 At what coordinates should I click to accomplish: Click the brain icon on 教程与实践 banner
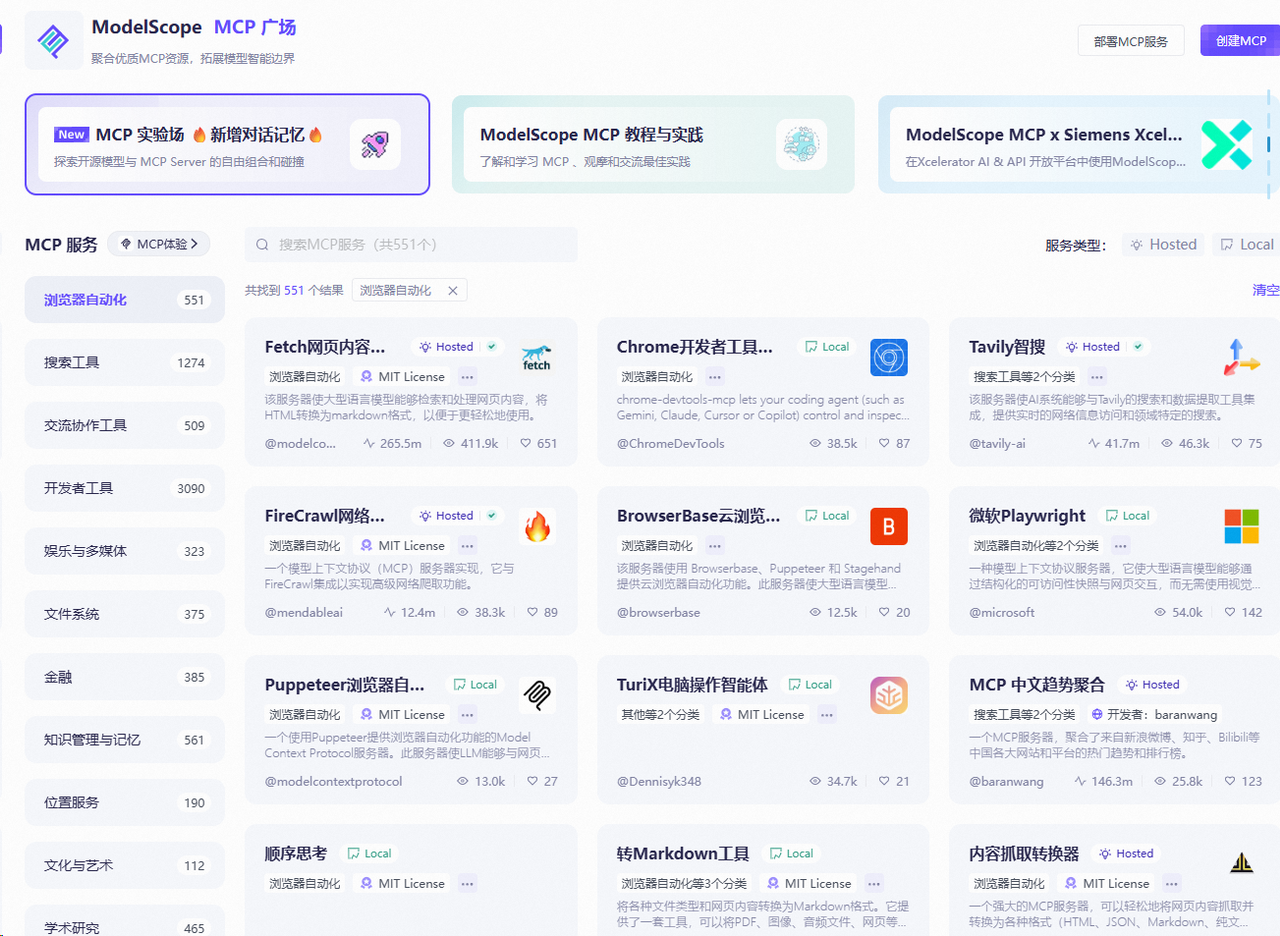(801, 144)
